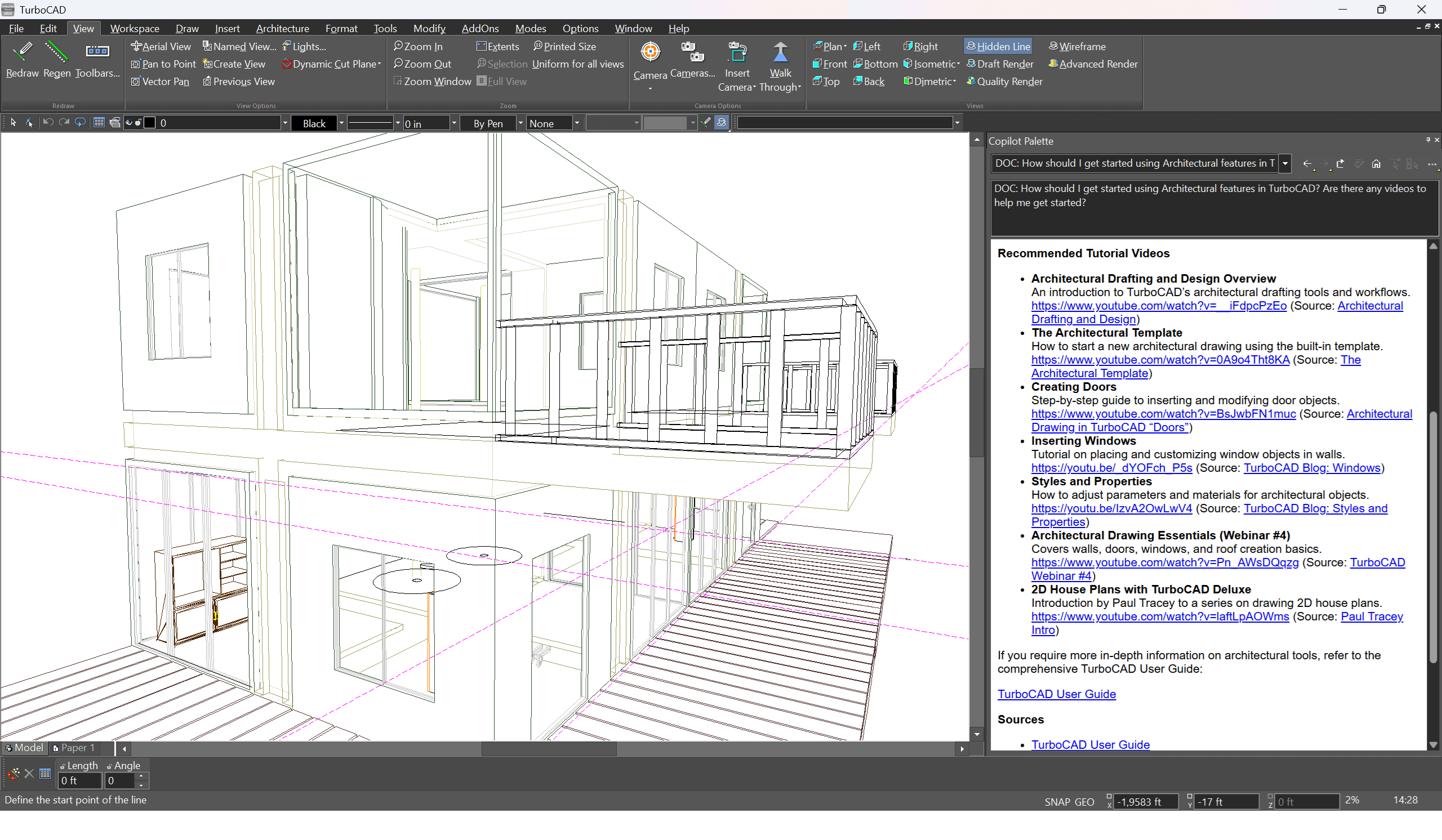This screenshot has width=1442, height=840.
Task: Click the black layer color swatch
Action: point(150,122)
